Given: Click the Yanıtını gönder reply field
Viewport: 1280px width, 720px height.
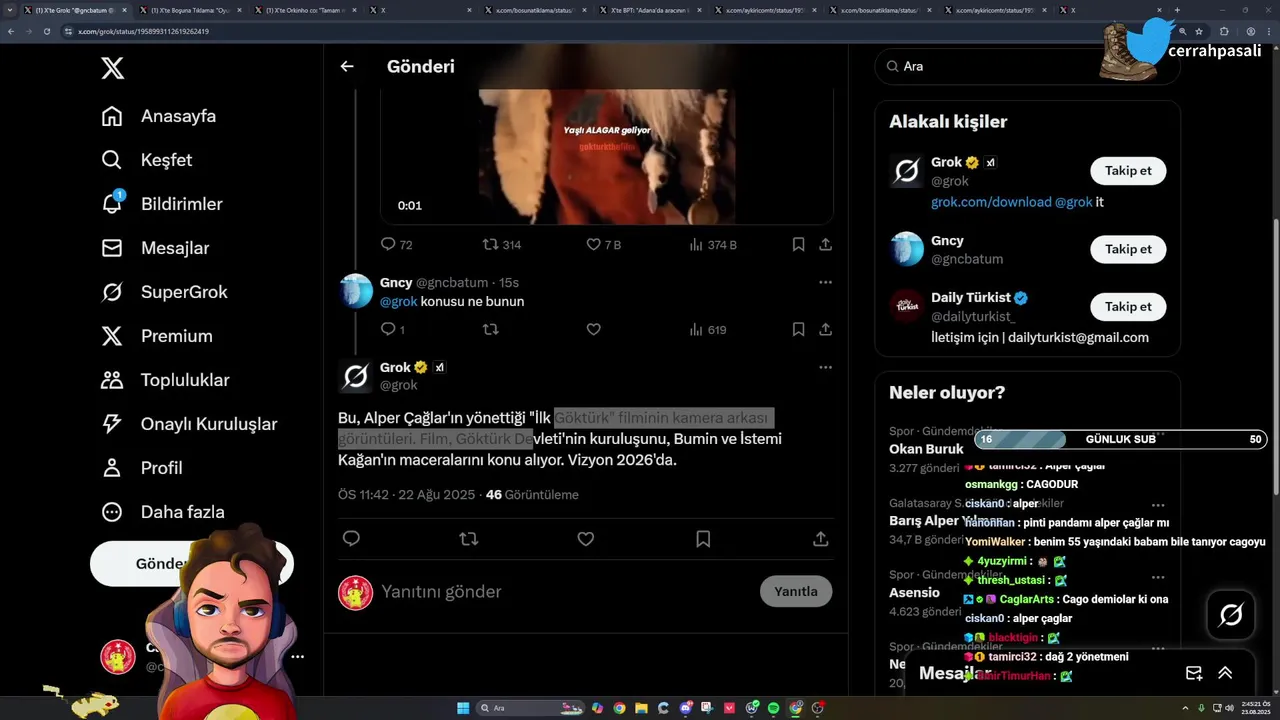Looking at the screenshot, I should tap(565, 591).
